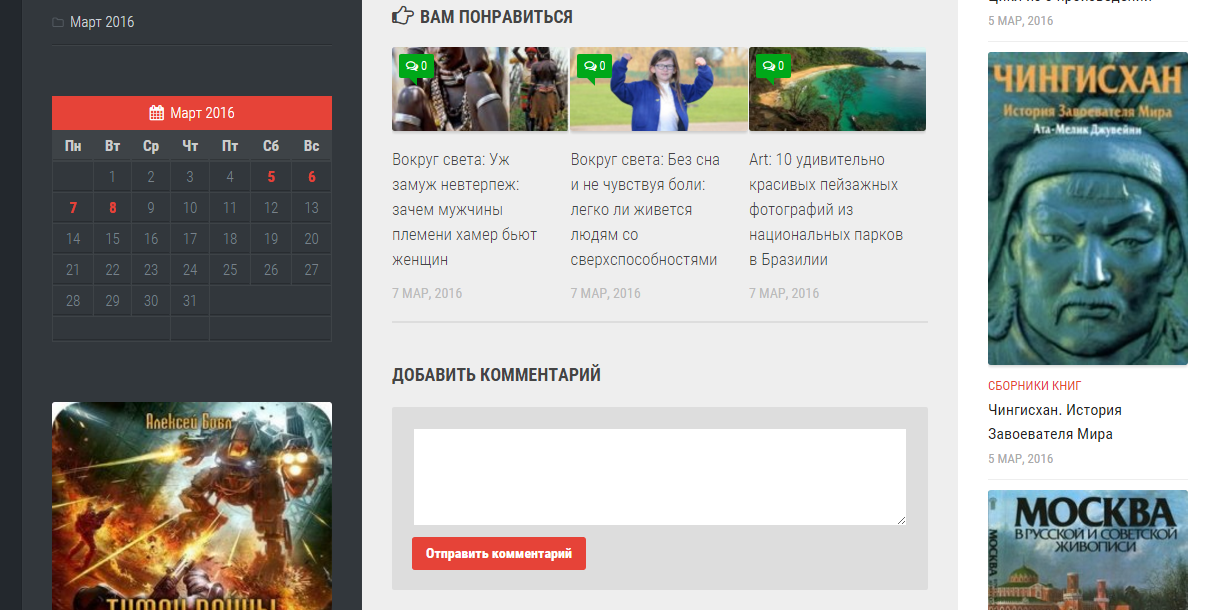
Task: Click the pointing hand icon near ВАМ ПОНРАВИТЬСЯ
Action: pyautogui.click(x=402, y=16)
